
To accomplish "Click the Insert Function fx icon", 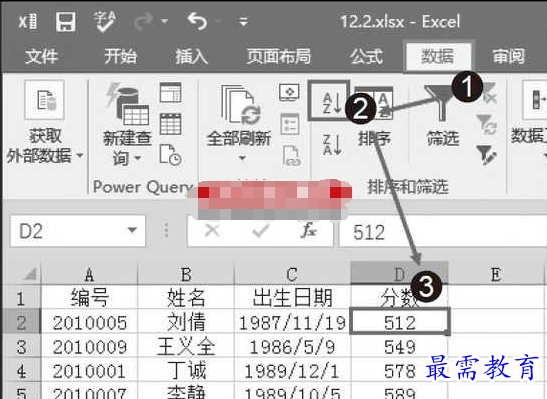I will 309,231.
